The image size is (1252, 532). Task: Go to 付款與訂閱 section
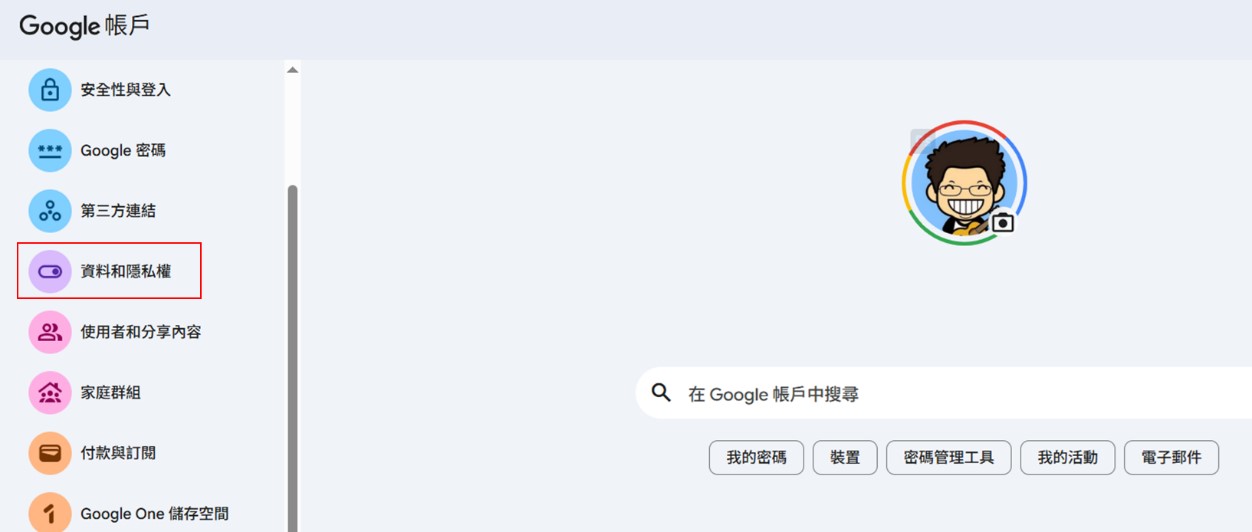118,453
